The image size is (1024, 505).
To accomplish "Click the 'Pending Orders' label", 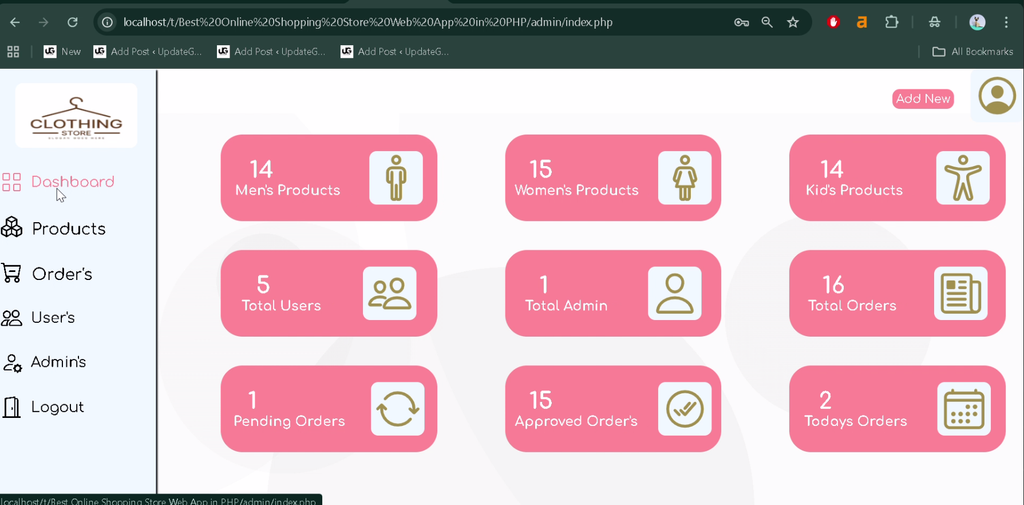I will [x=289, y=421].
